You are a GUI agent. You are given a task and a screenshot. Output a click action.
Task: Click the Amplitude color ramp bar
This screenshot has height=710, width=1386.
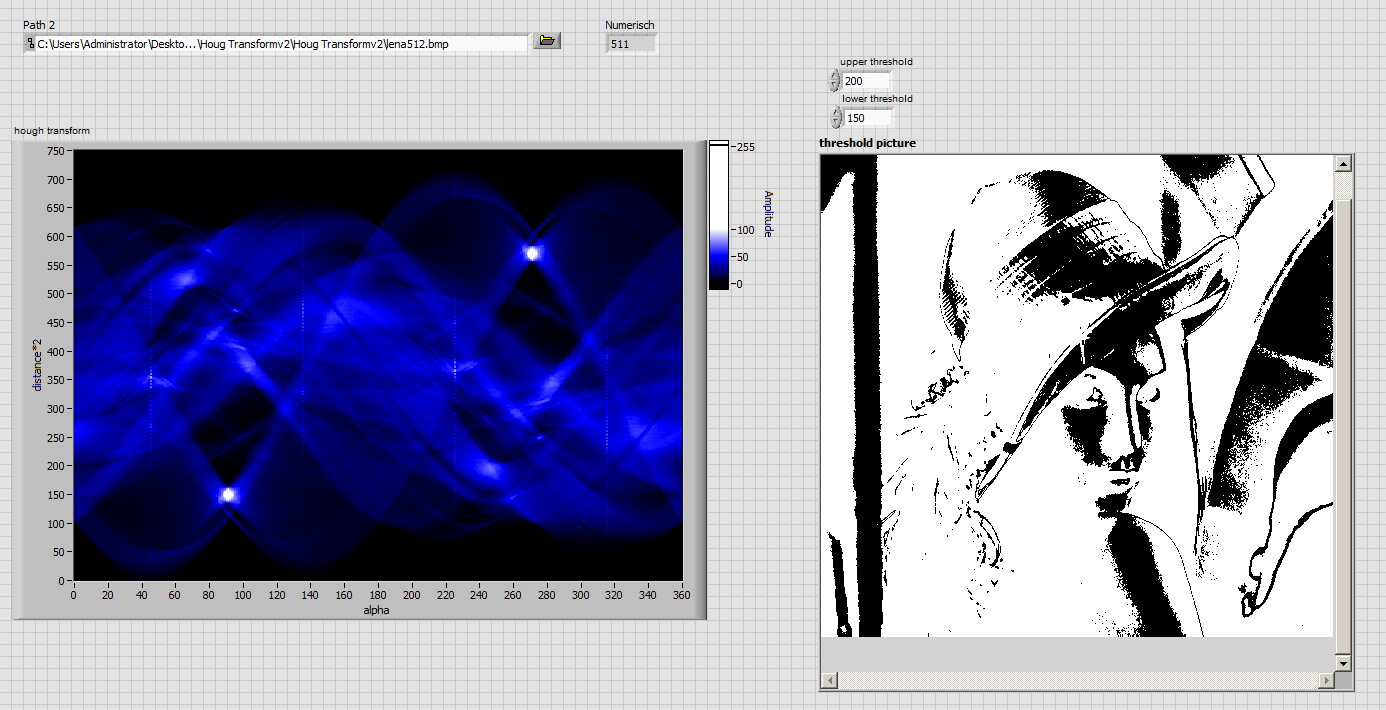point(719,215)
